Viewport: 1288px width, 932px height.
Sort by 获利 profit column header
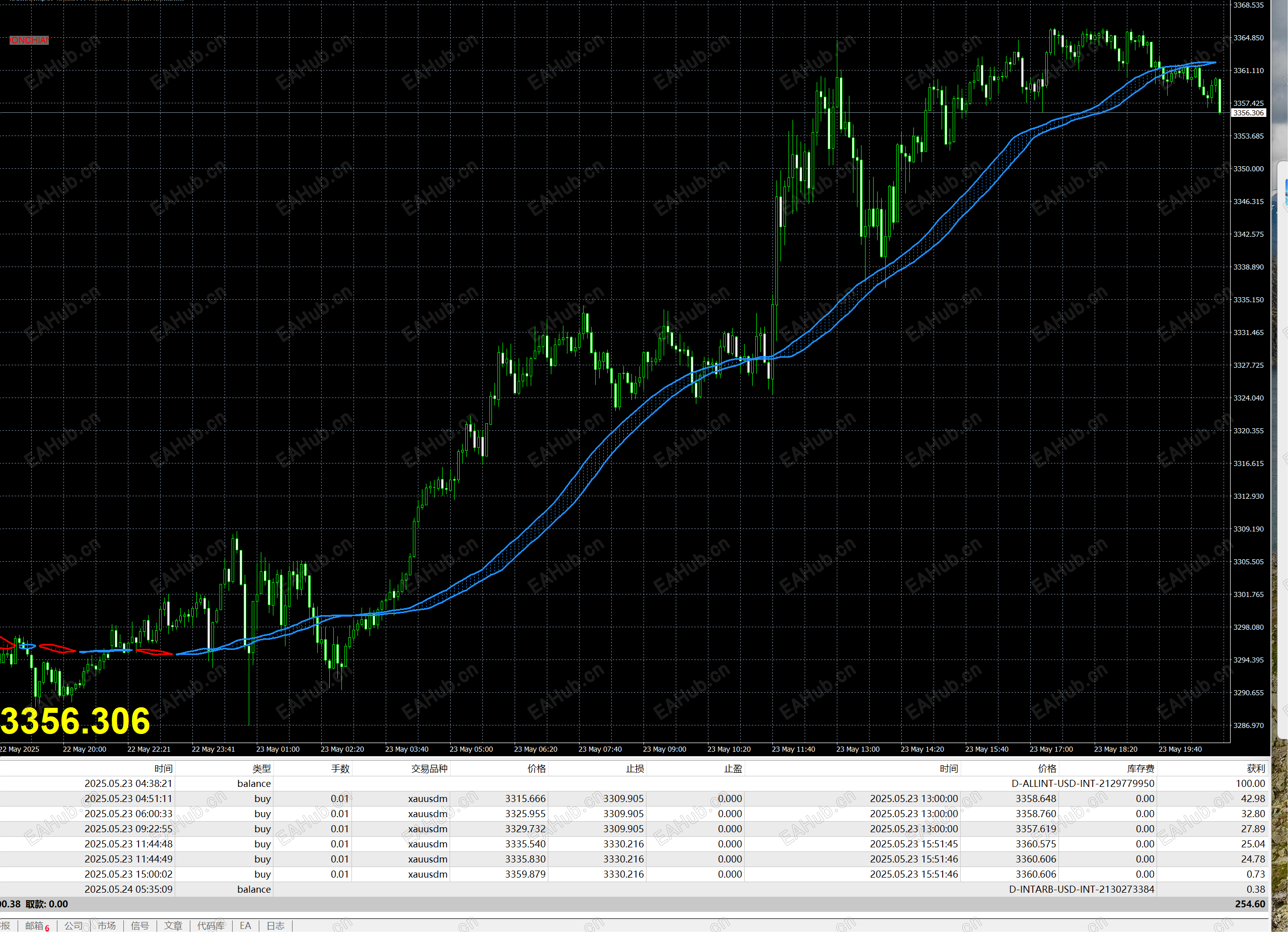[x=1256, y=768]
